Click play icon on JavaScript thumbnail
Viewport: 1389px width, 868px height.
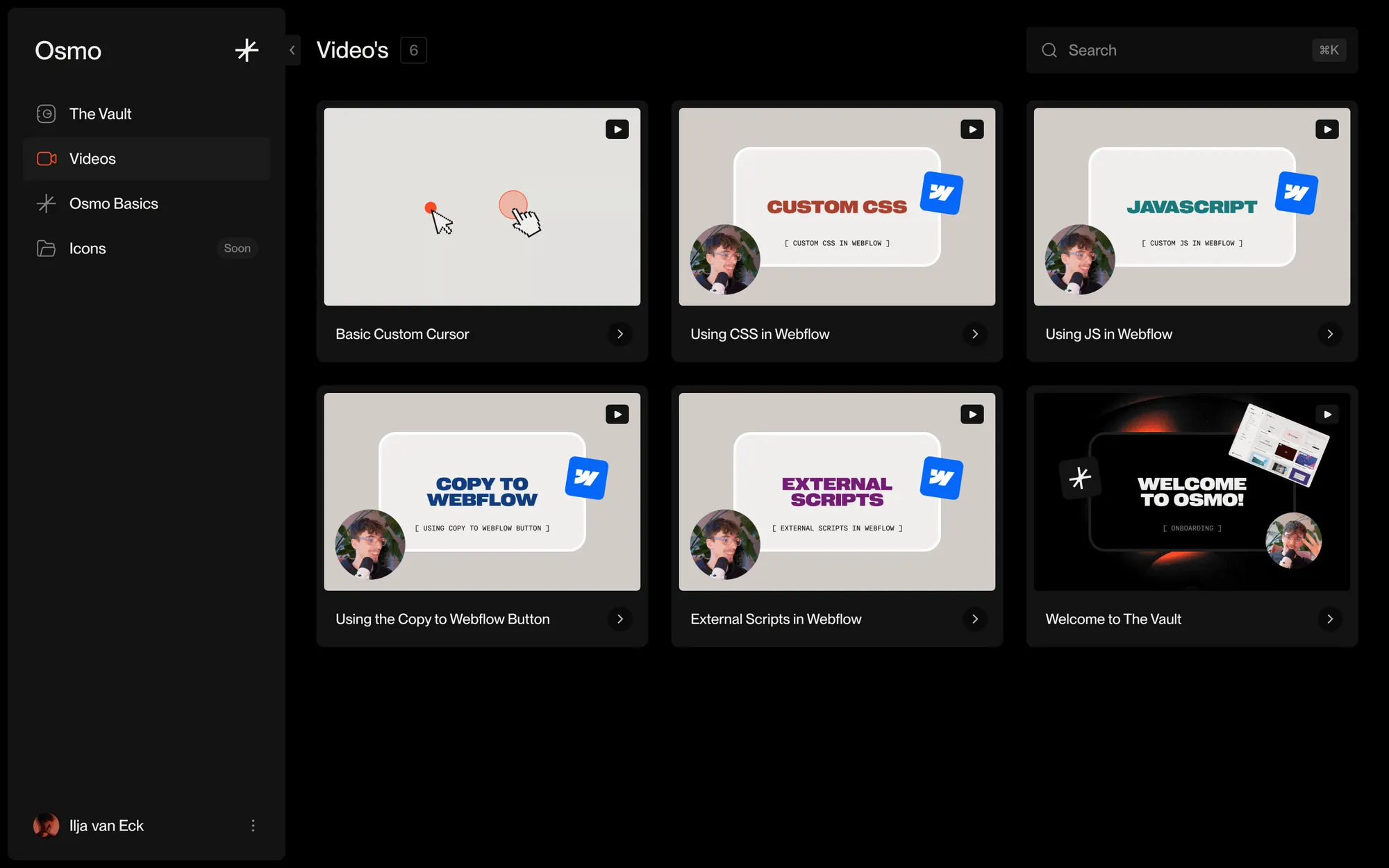pyautogui.click(x=1326, y=129)
